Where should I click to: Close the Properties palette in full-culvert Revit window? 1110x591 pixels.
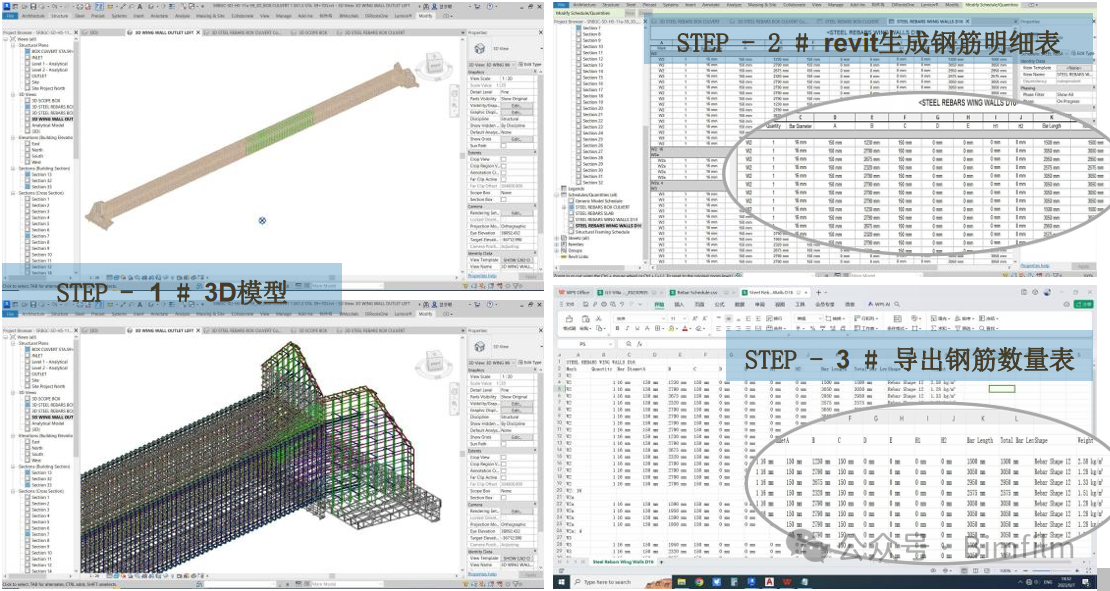539,33
